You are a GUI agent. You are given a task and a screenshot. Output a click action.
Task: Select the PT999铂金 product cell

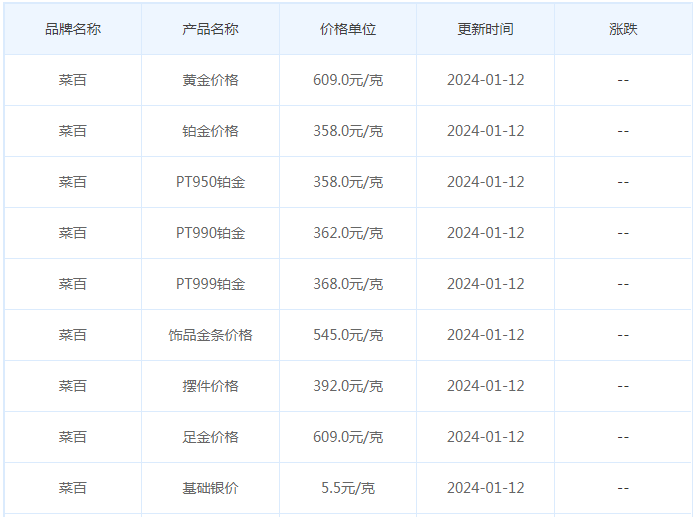pyautogui.click(x=210, y=284)
